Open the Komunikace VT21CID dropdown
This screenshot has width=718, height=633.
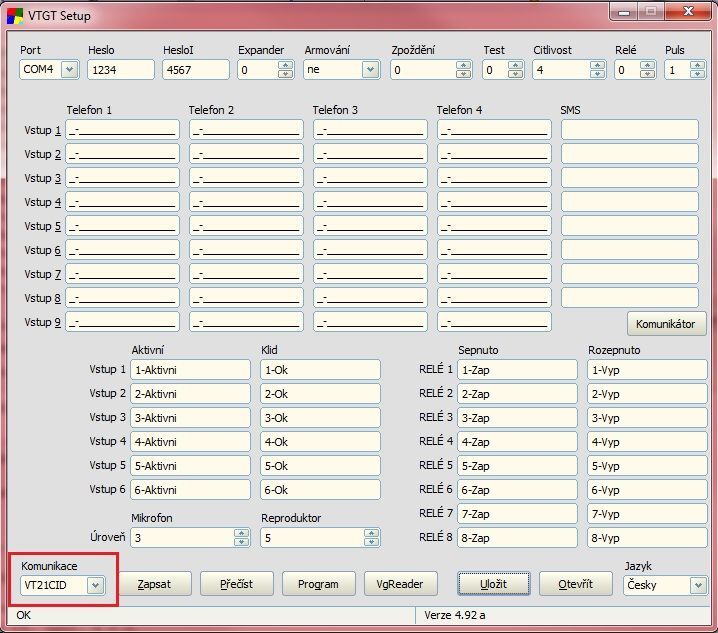point(95,585)
